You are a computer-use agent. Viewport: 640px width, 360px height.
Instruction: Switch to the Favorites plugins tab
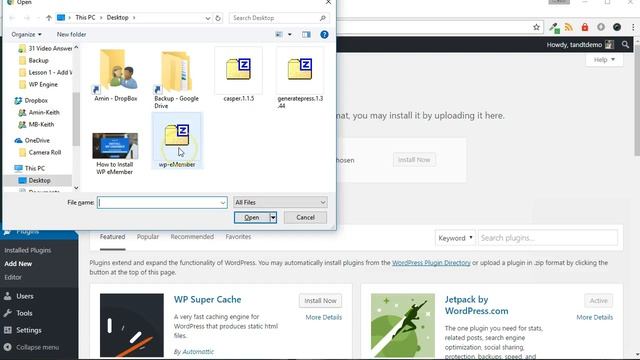coord(238,237)
